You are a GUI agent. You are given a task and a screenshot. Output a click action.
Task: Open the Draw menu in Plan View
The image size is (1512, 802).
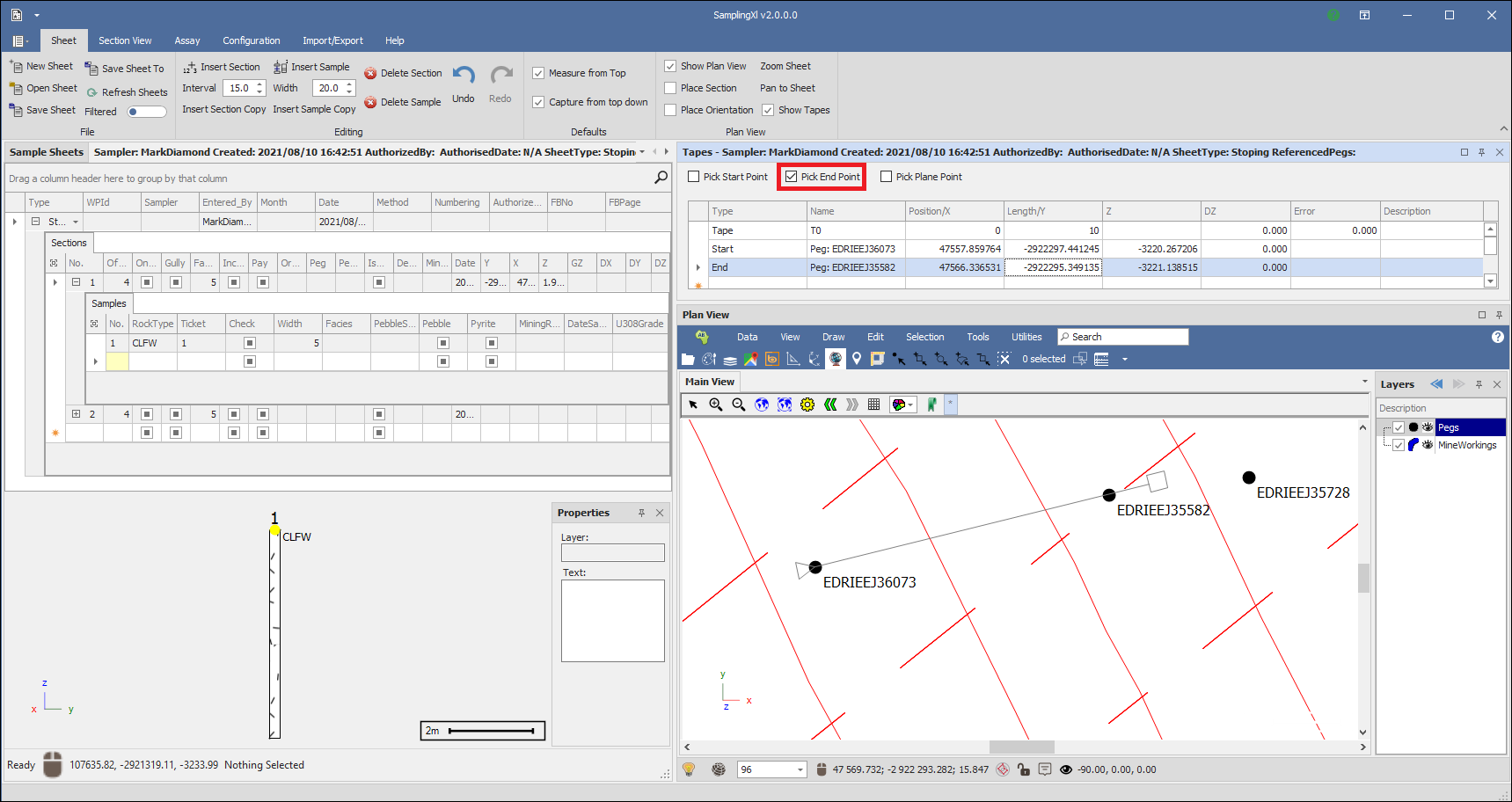click(833, 337)
